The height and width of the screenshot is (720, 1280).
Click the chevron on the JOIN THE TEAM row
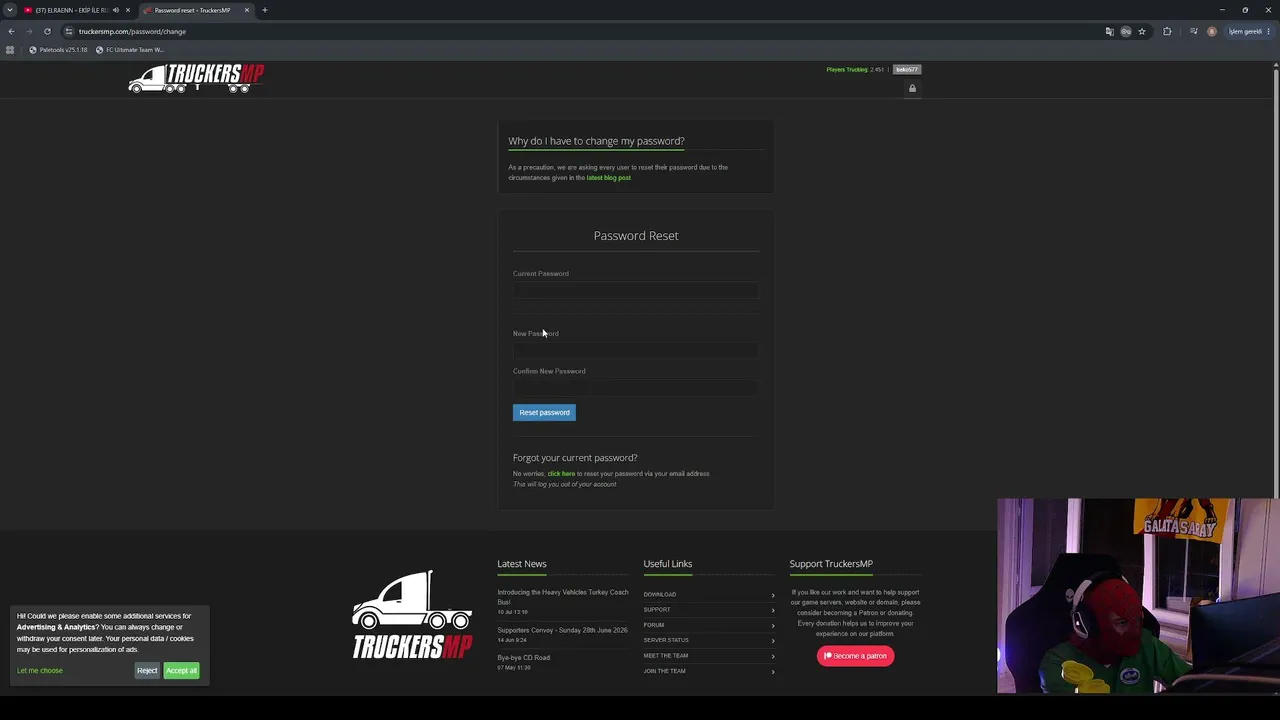(773, 672)
